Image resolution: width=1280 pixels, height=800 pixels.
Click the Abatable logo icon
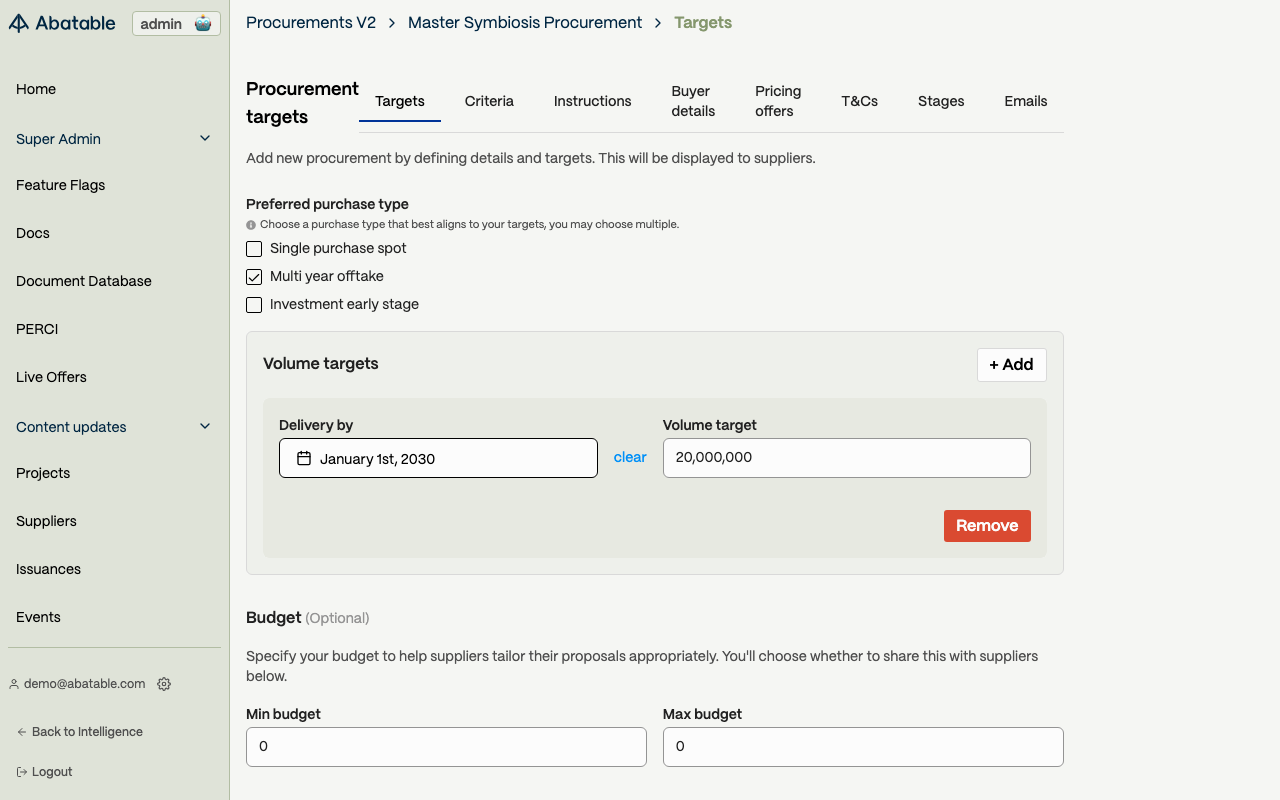point(19,23)
